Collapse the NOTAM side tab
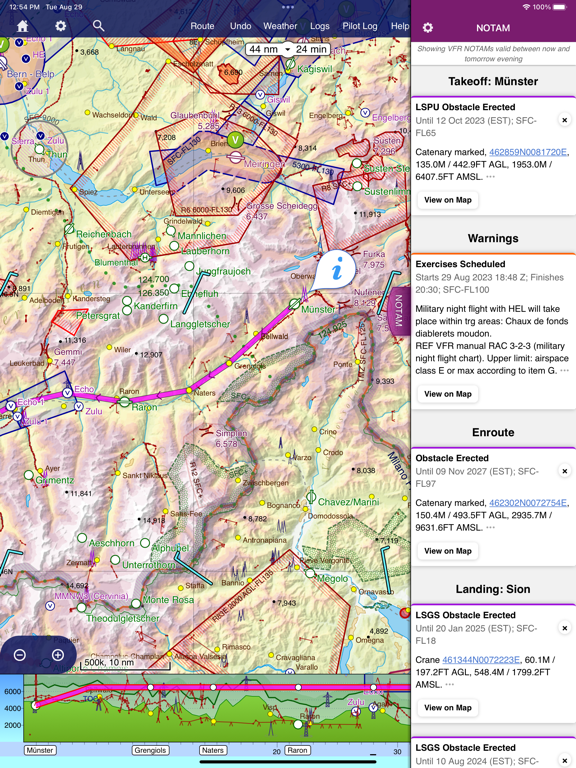Viewport: 576px width, 768px height. point(399,311)
